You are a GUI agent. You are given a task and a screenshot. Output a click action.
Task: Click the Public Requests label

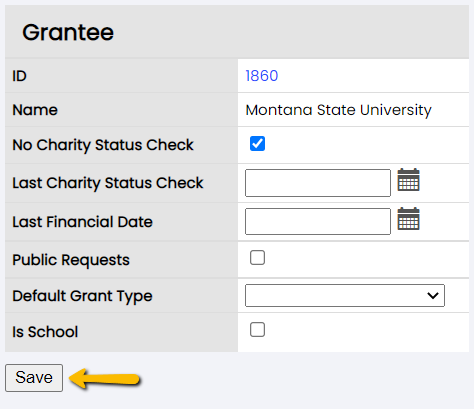tap(71, 260)
